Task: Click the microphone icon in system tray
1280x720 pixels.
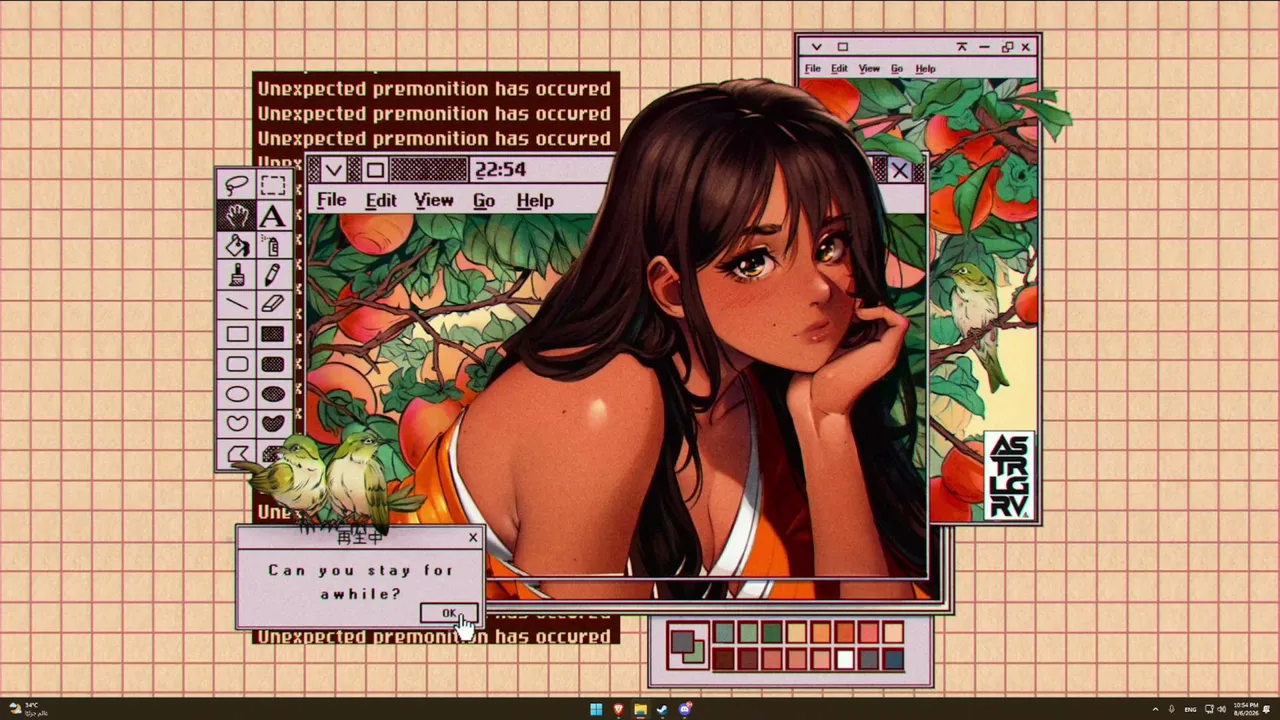Action: [x=1171, y=710]
